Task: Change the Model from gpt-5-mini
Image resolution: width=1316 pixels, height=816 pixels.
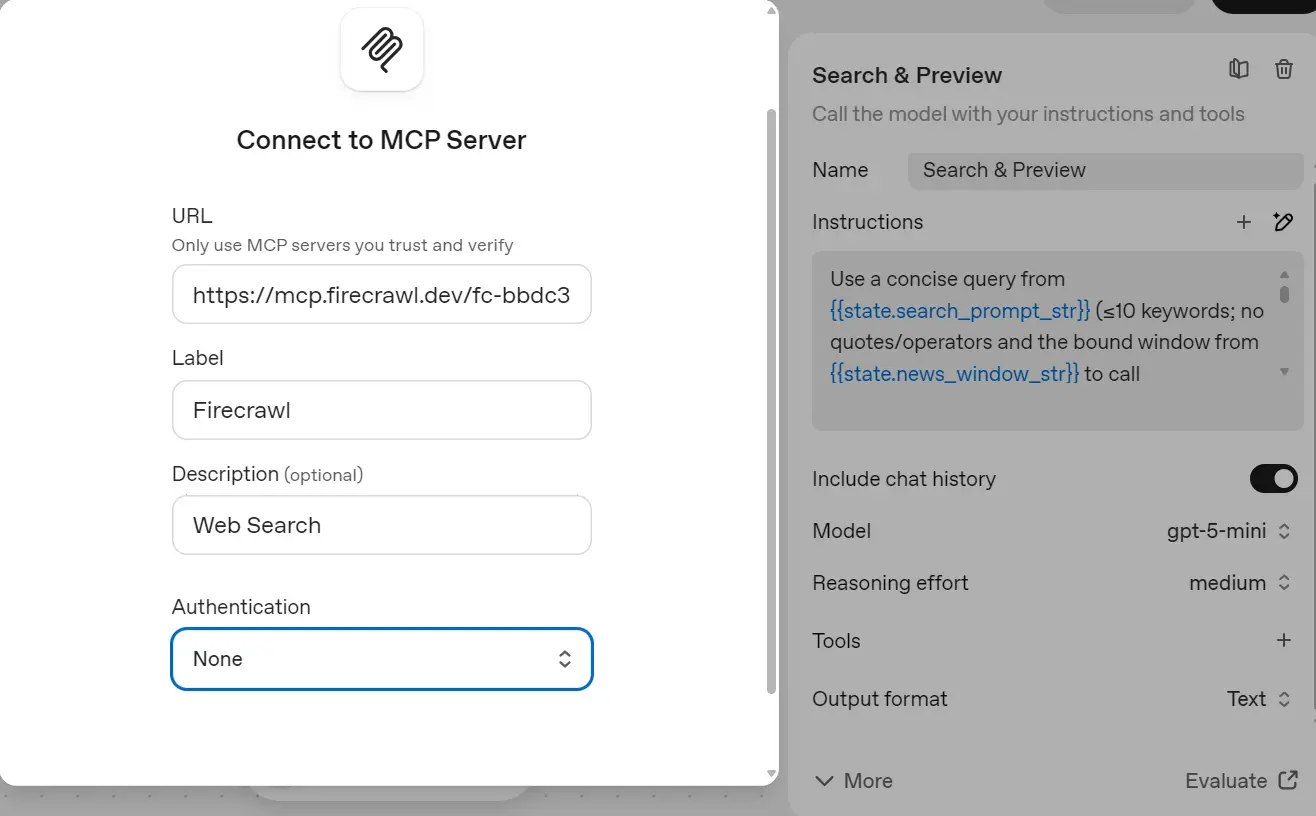Action: [x=1229, y=531]
